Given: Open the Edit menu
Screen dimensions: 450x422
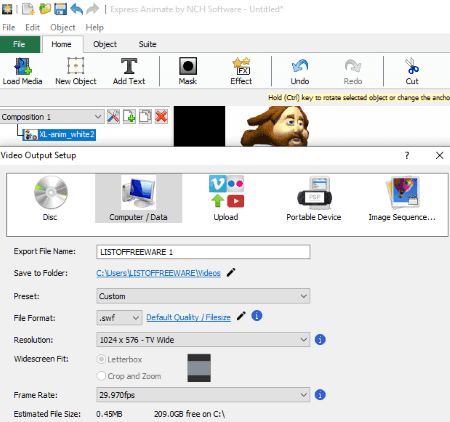Looking at the screenshot, I should [32, 27].
